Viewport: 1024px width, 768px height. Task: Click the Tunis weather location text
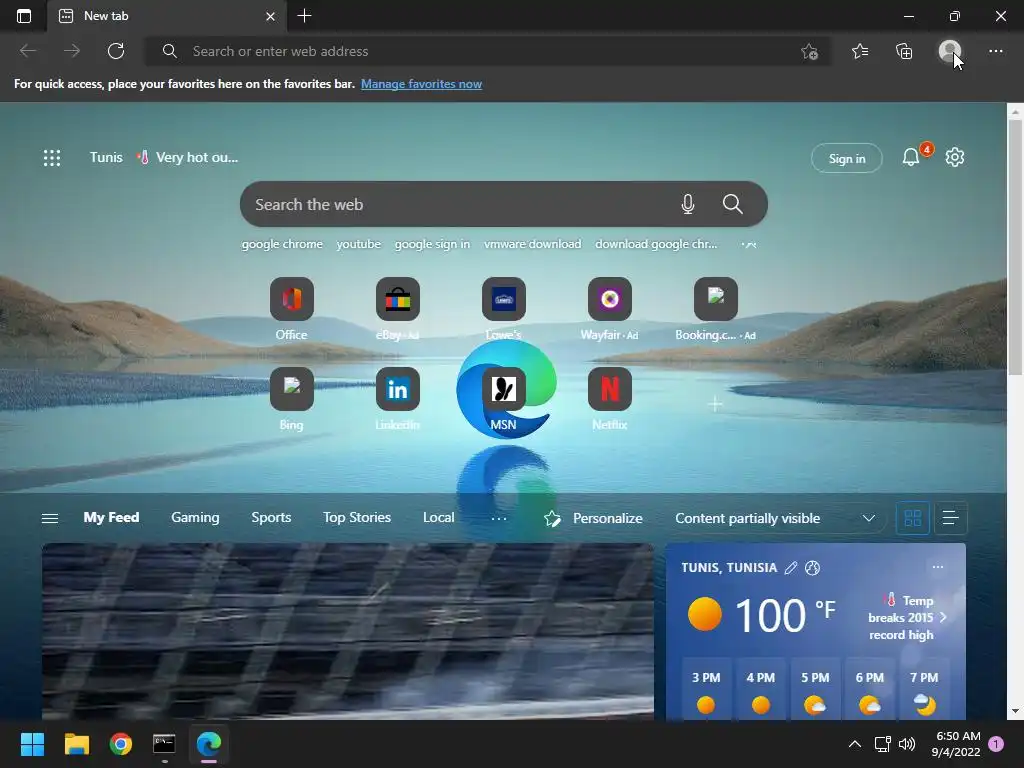click(106, 157)
